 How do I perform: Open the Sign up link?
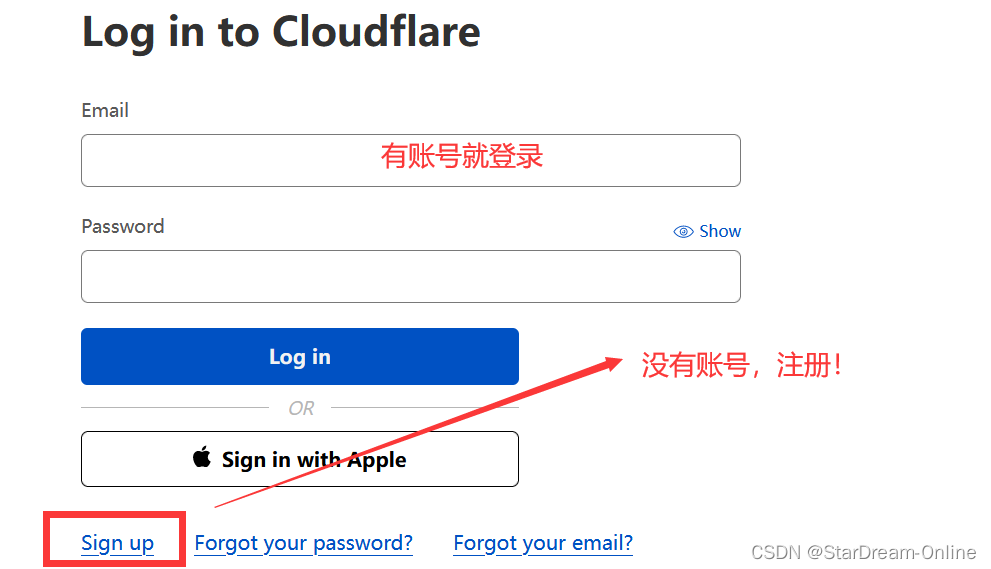118,543
